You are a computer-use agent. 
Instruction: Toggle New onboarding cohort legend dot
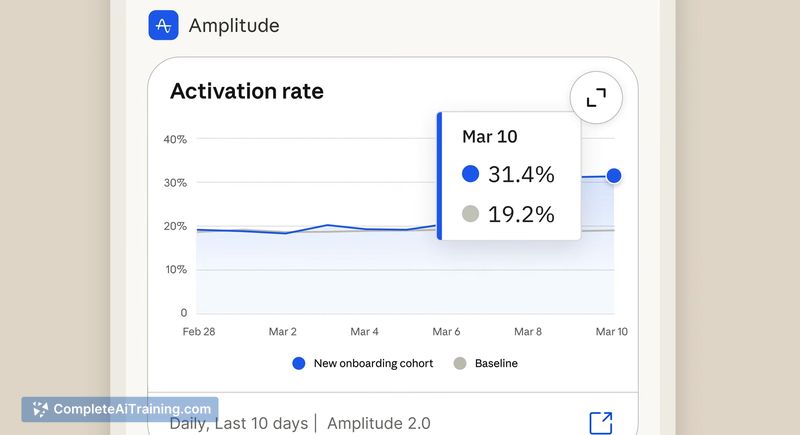[x=298, y=363]
